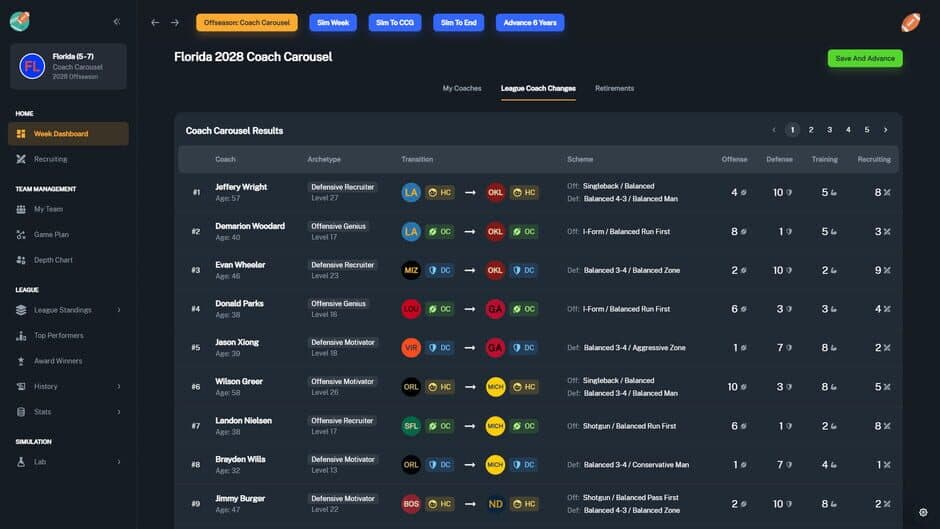Screen dimensions: 940x529
Task: Go to next page of carousel results
Action: click(885, 130)
